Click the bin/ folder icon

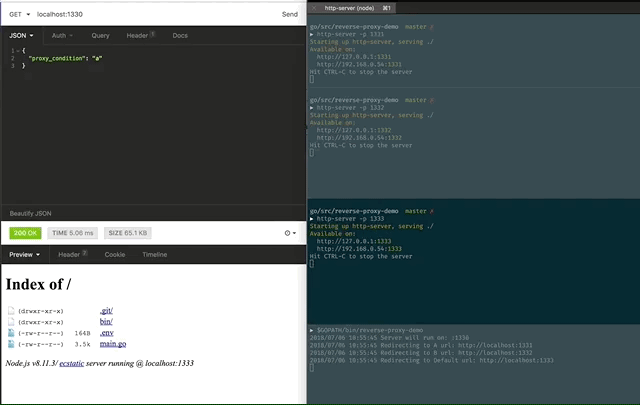[11, 322]
